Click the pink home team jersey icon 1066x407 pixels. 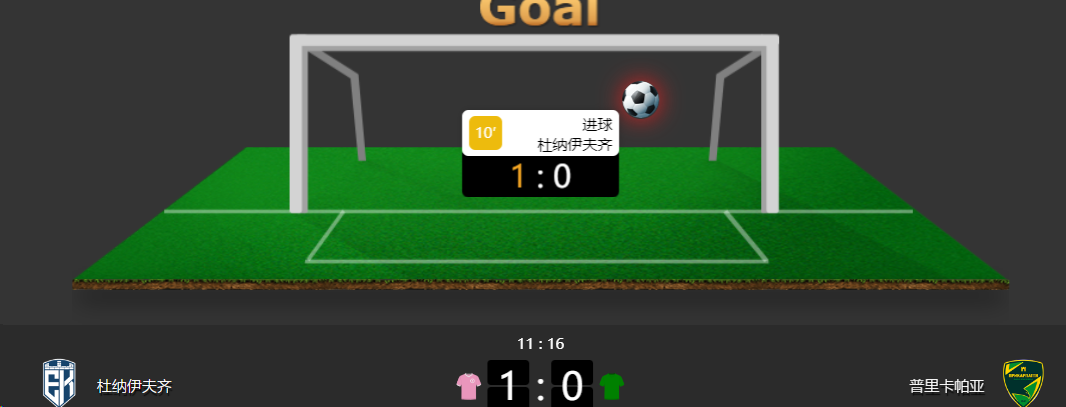468,387
